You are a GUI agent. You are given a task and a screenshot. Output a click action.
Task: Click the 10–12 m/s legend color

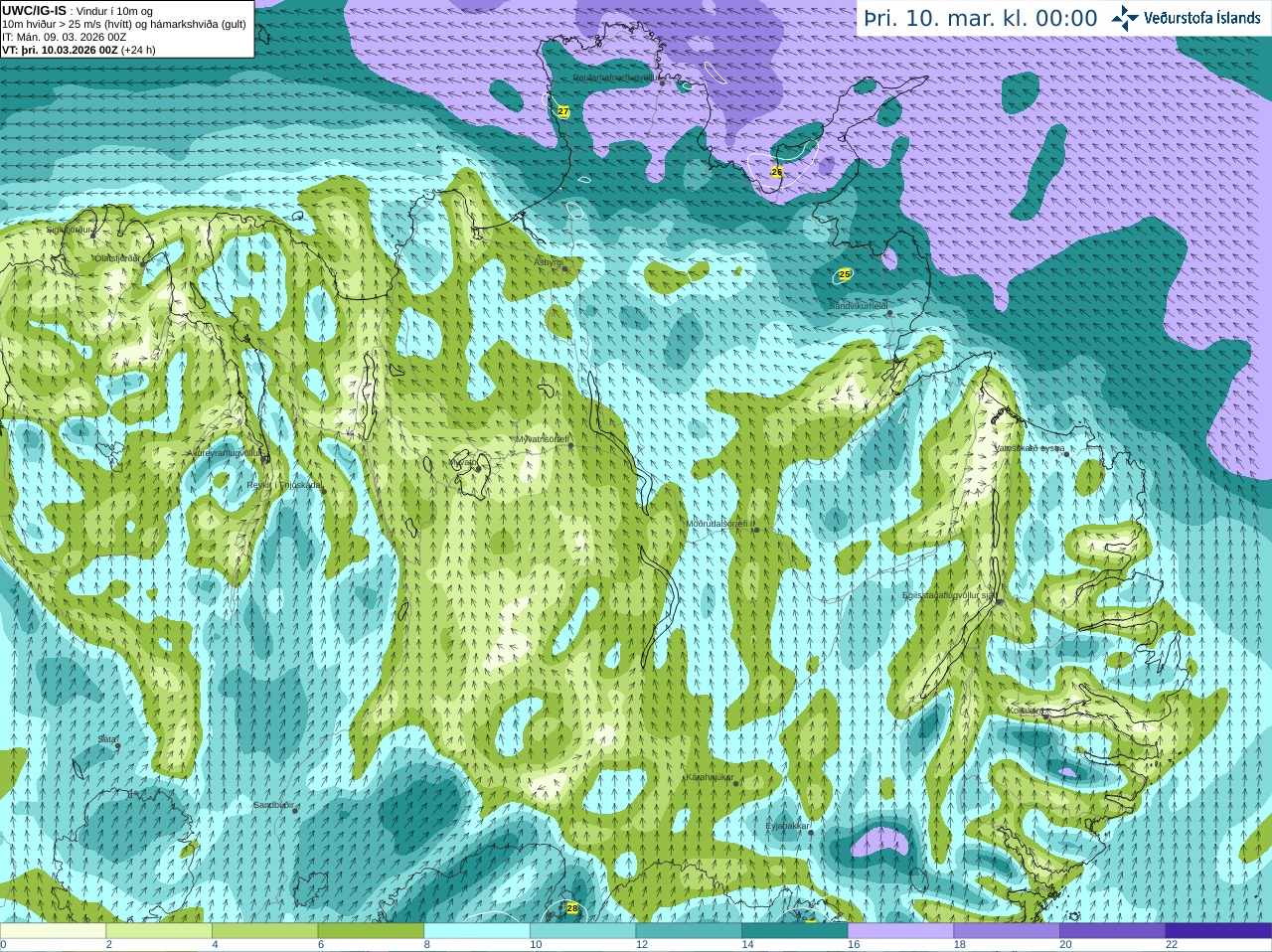pyautogui.click(x=582, y=931)
